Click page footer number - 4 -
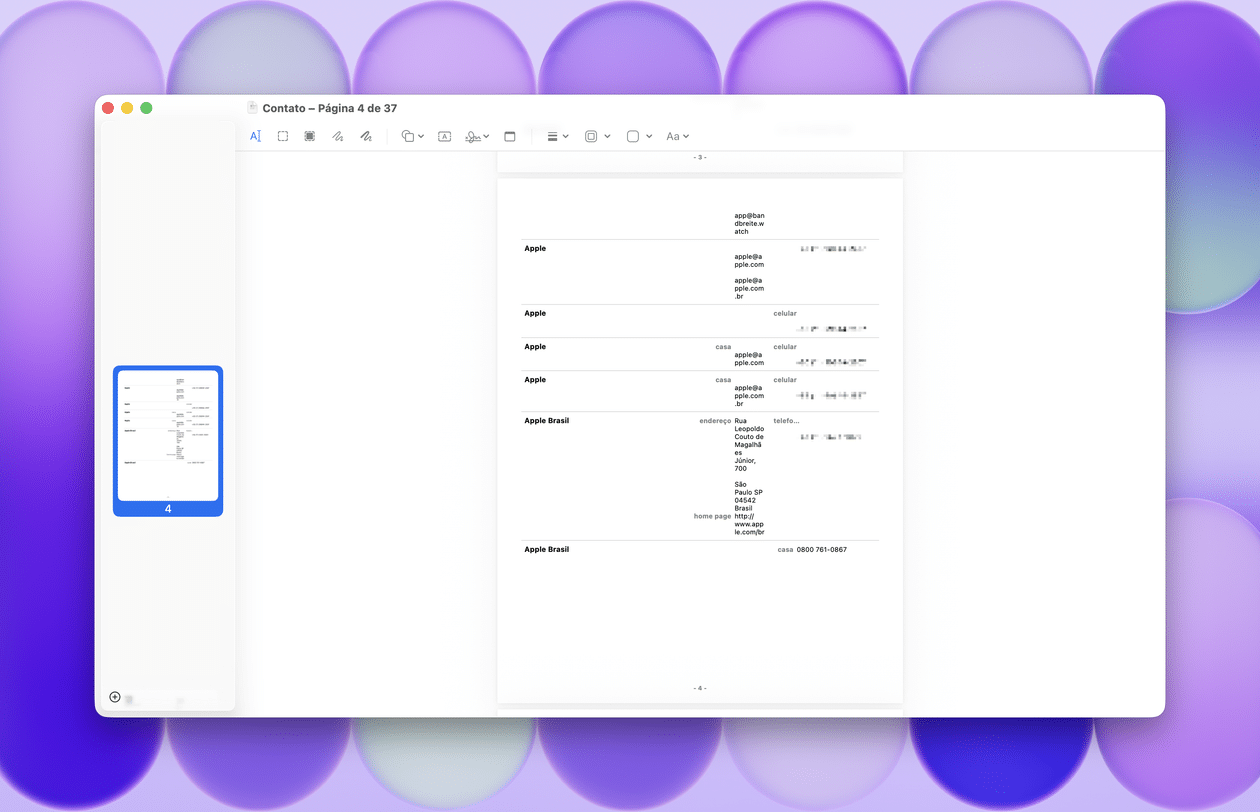The width and height of the screenshot is (1260, 812). point(700,688)
